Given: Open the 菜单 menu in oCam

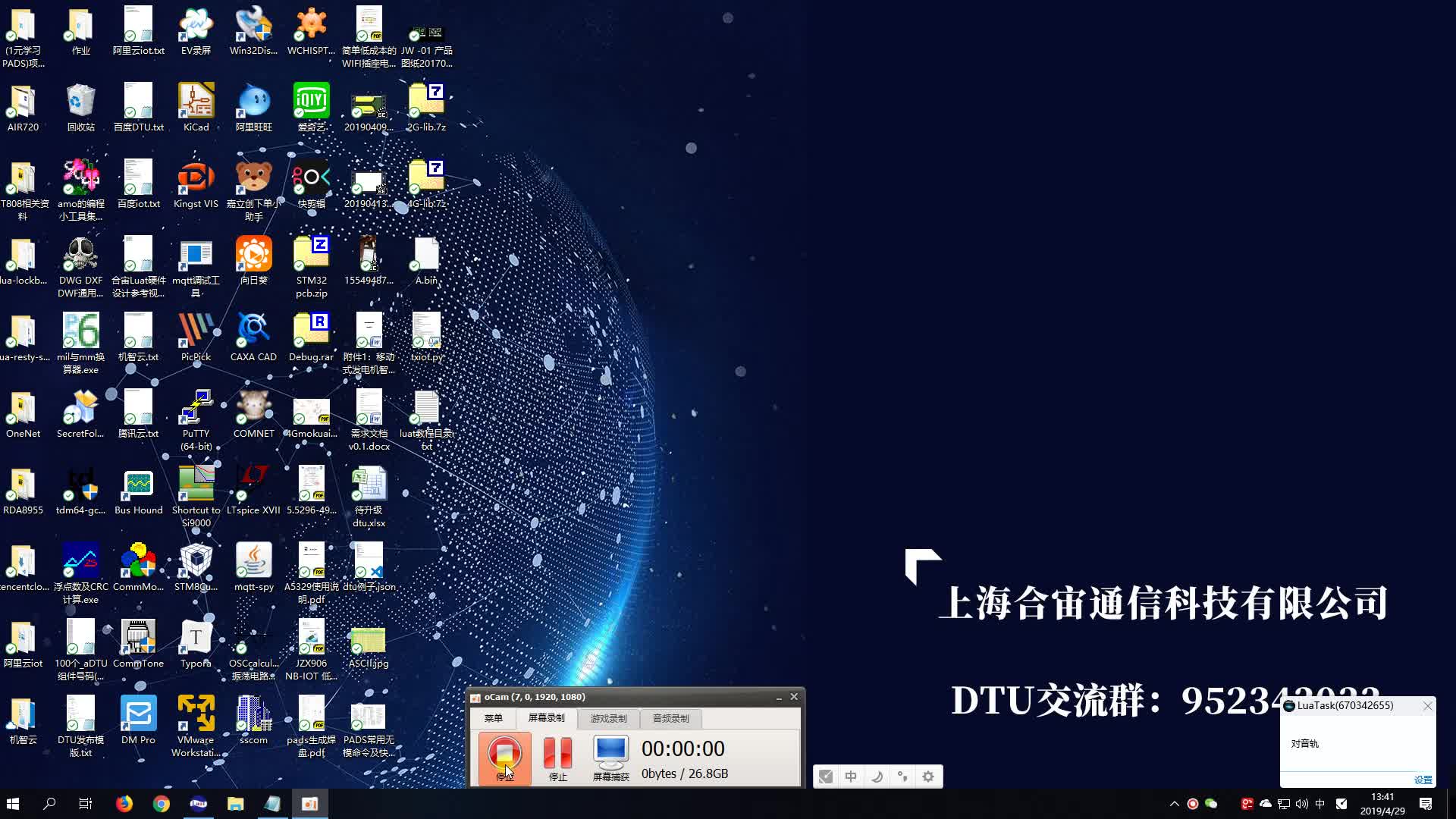Looking at the screenshot, I should [x=494, y=718].
